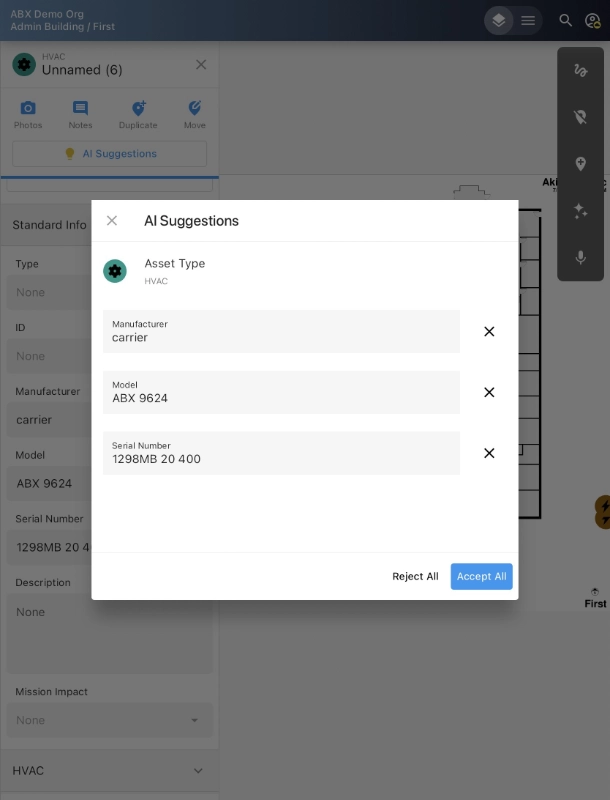Click the add location pin tool
This screenshot has width=610, height=800.
(580, 164)
